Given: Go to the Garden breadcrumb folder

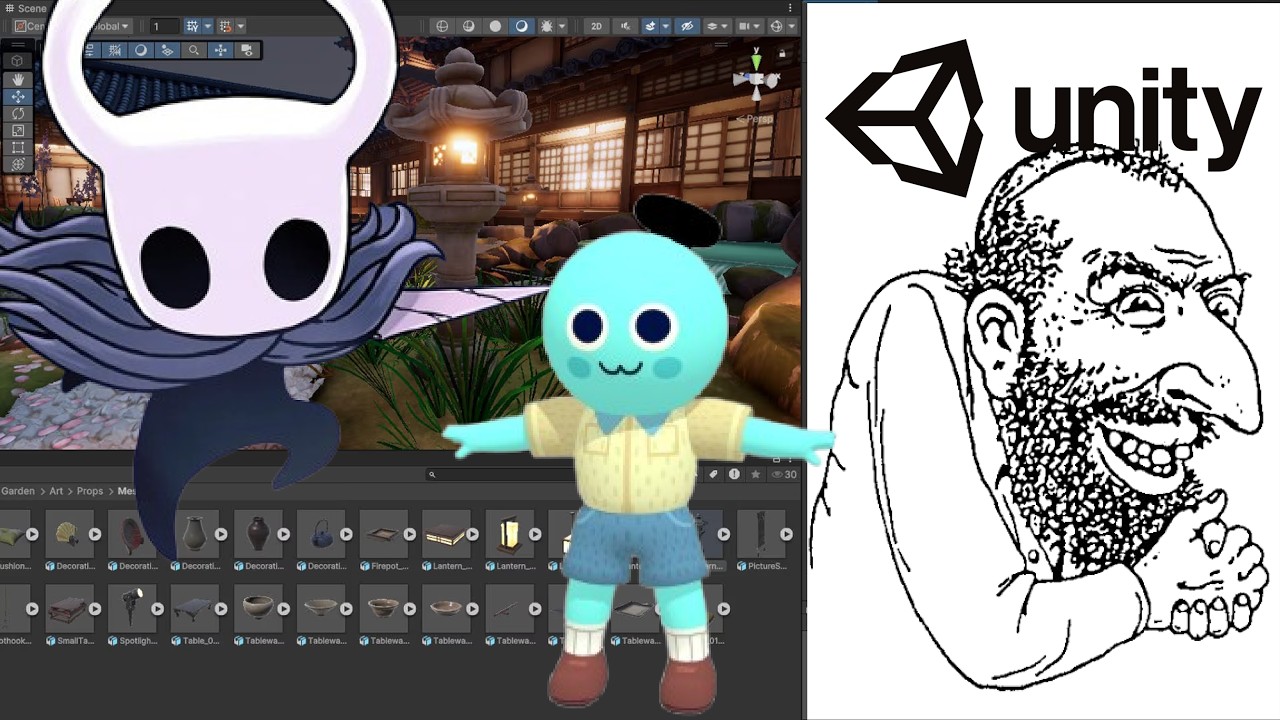Looking at the screenshot, I should point(18,491).
